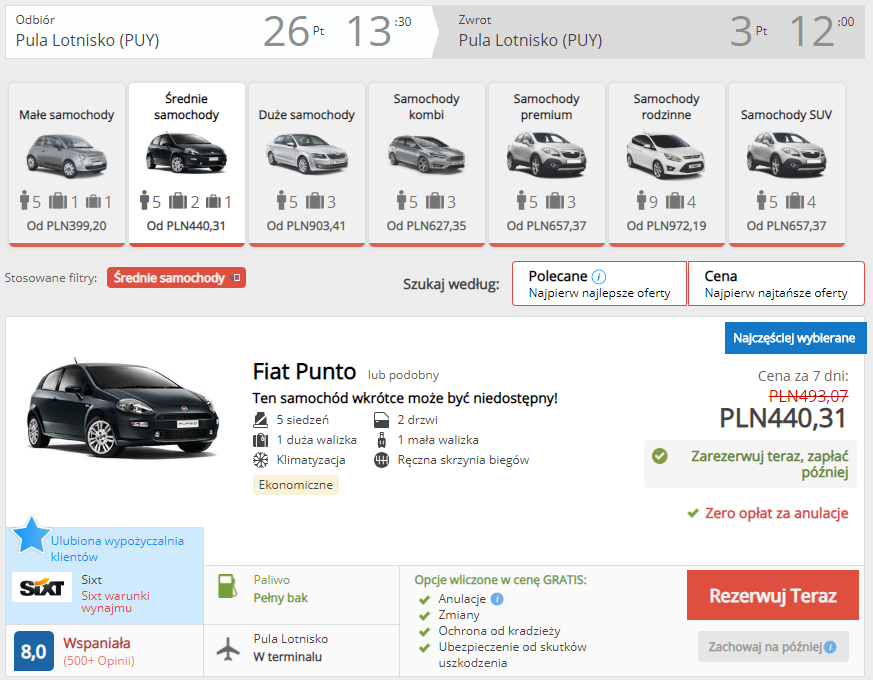Click info icon beside Anulacje
Viewport: 873px width, 680px height.
497,599
